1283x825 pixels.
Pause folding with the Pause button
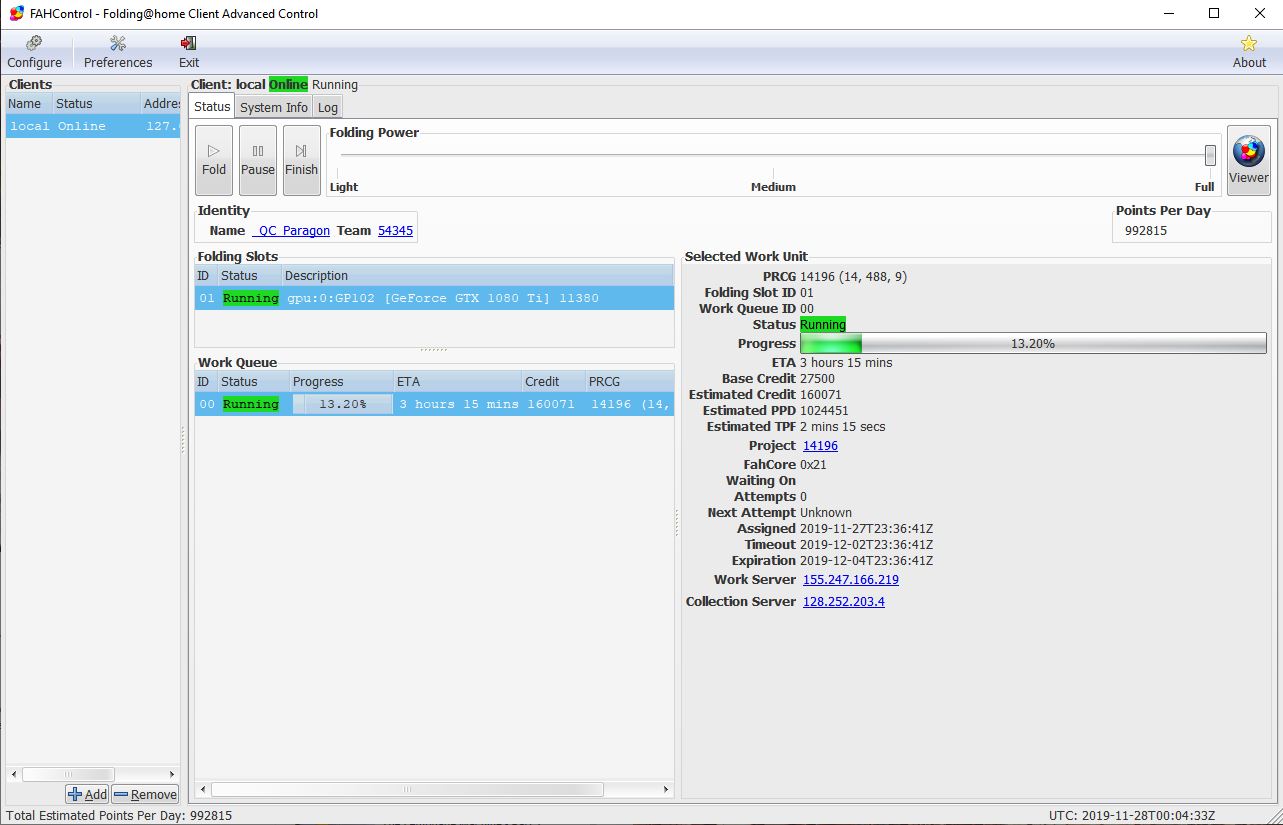coord(257,160)
